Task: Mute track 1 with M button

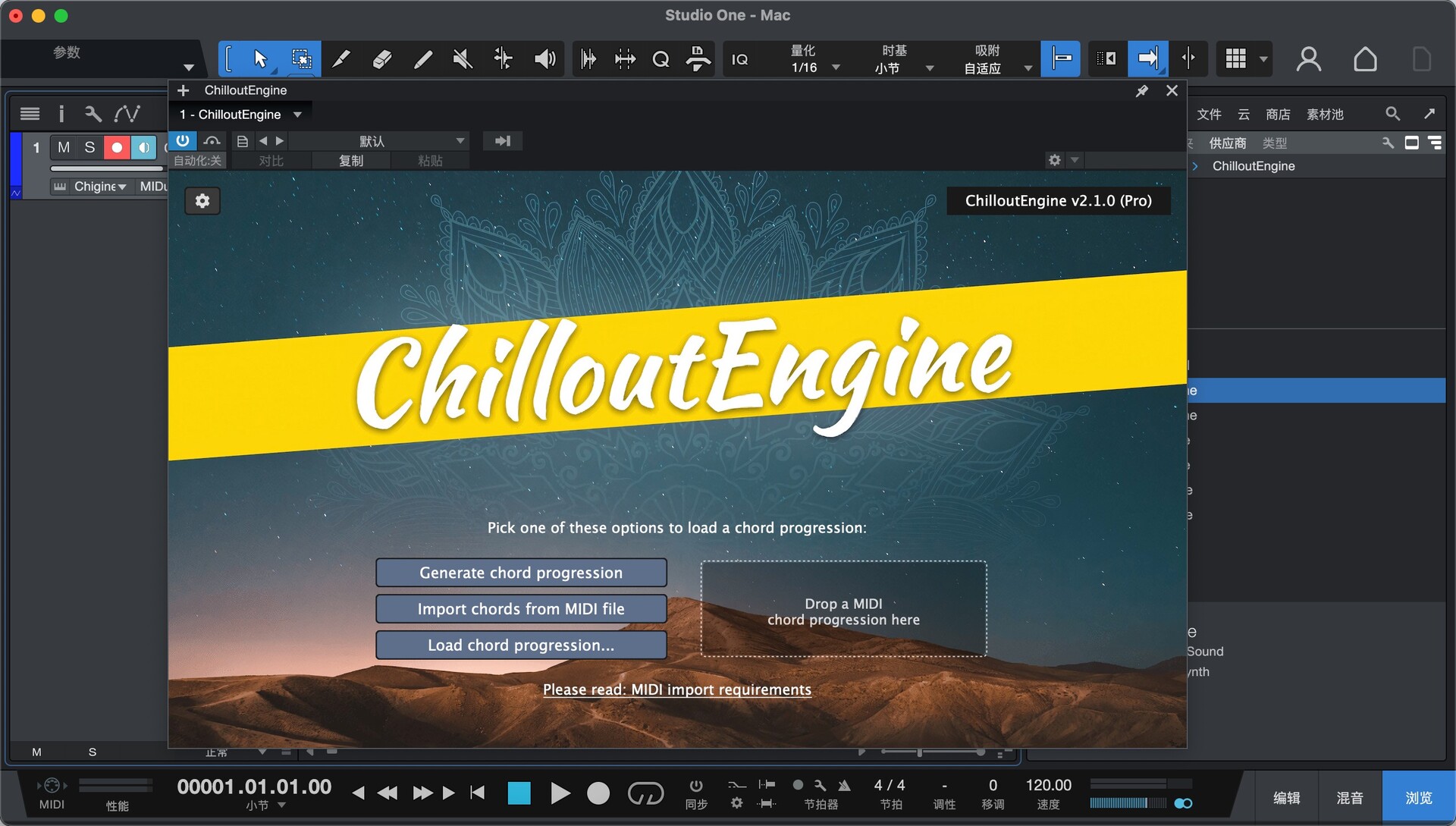Action: point(64,147)
